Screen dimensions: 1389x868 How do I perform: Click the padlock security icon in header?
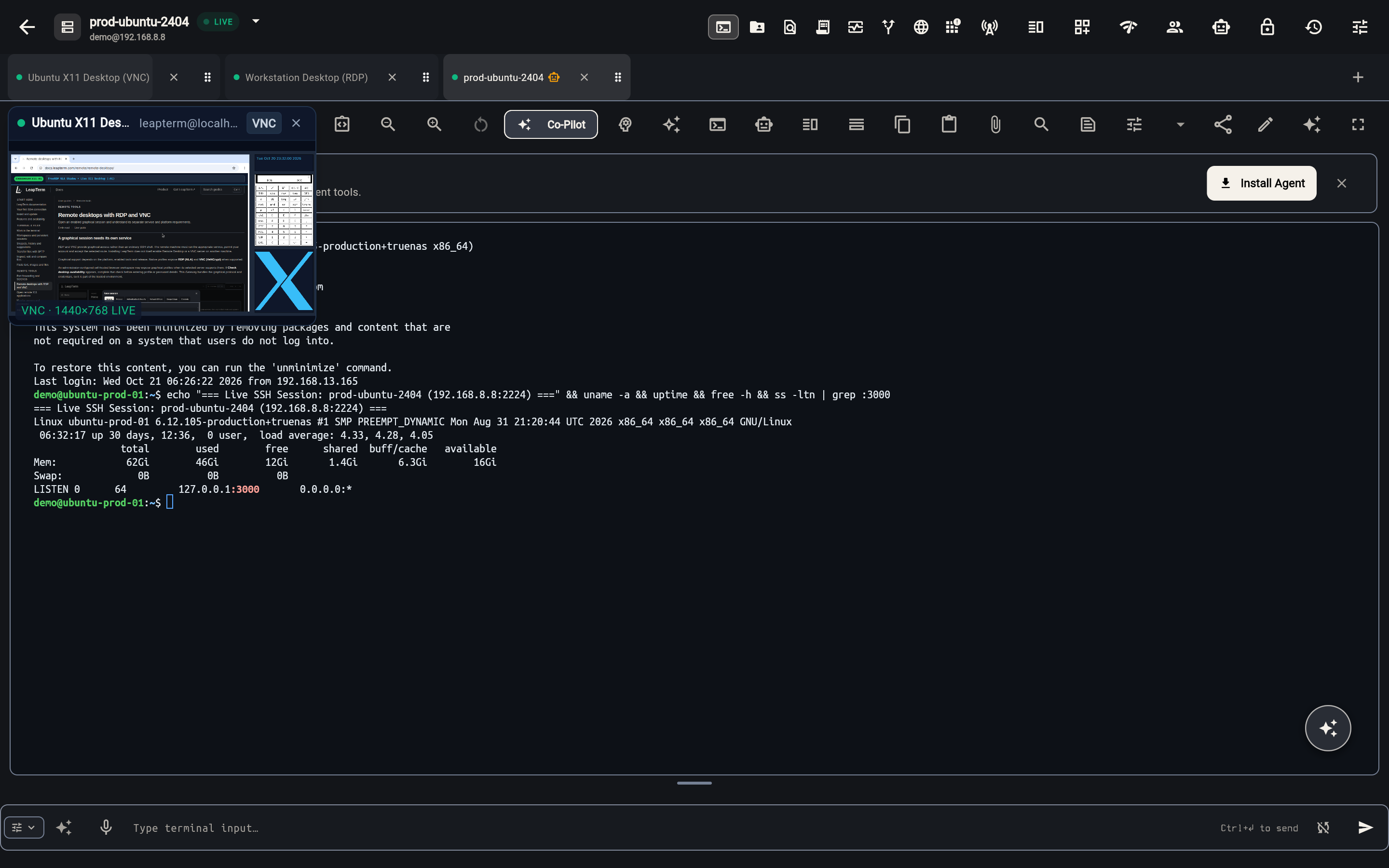pos(1267,27)
